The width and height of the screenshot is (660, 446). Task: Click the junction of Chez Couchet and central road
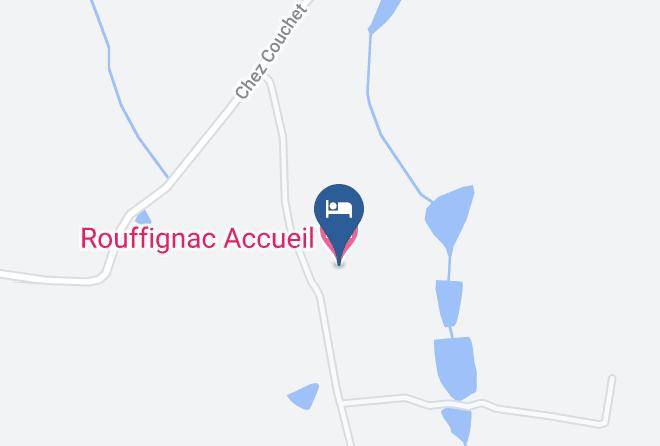(268, 77)
